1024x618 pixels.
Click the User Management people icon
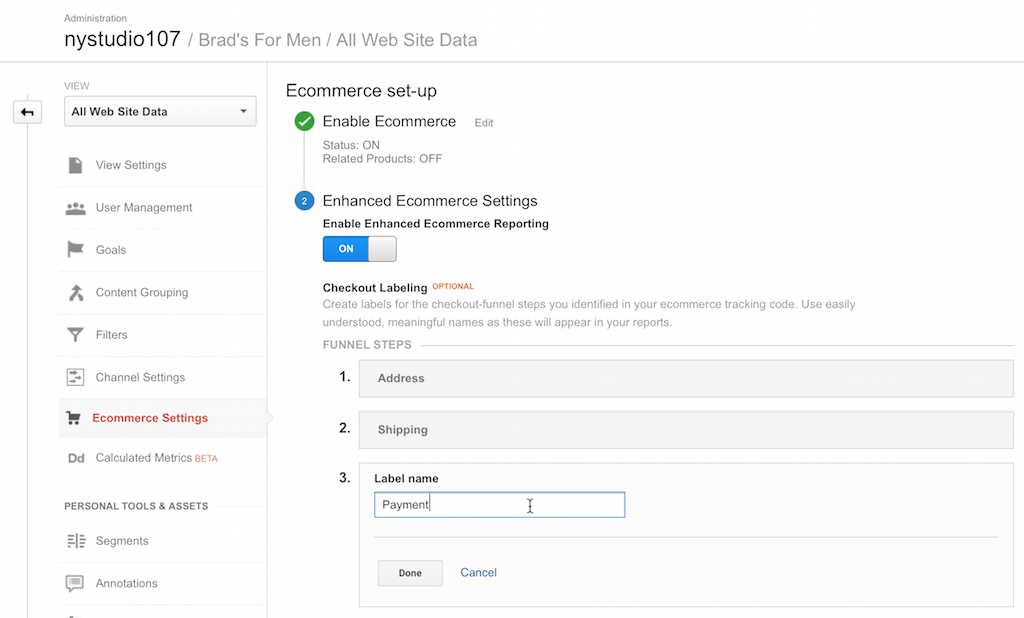point(75,208)
